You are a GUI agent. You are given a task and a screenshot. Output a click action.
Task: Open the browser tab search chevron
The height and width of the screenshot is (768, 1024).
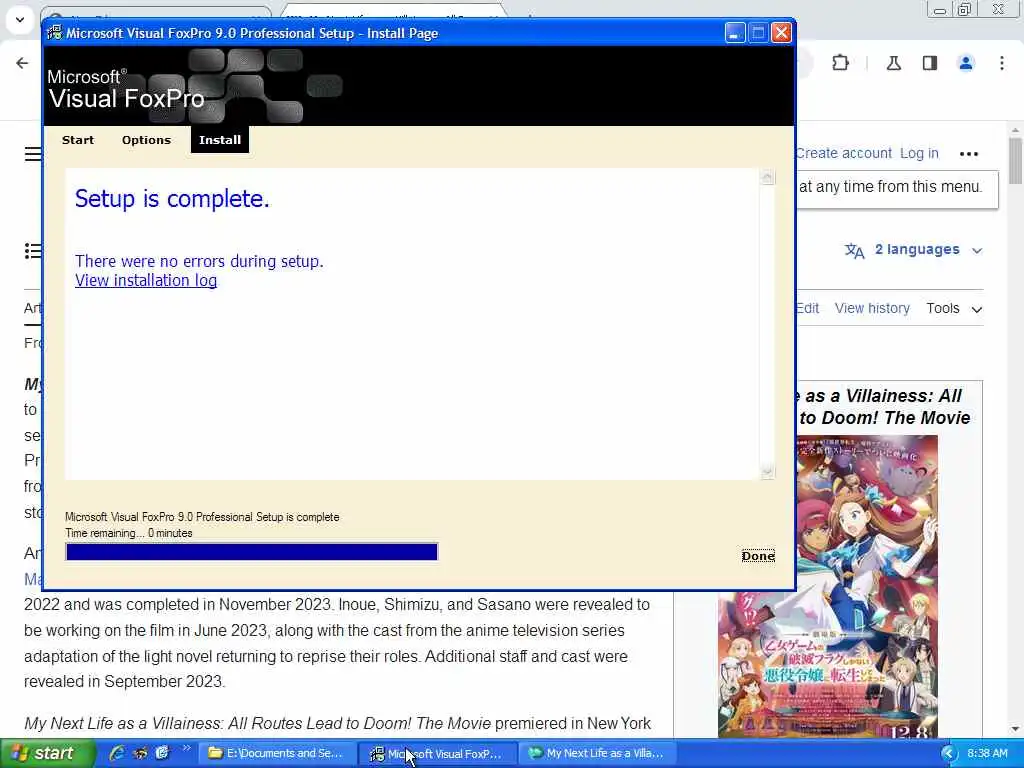(20, 19)
